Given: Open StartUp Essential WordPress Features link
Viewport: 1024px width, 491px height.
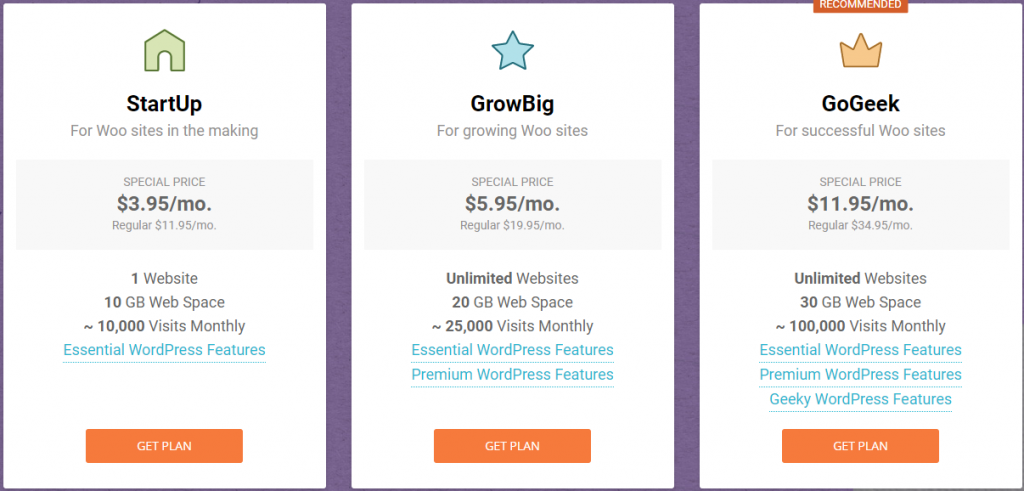Looking at the screenshot, I should click(164, 350).
